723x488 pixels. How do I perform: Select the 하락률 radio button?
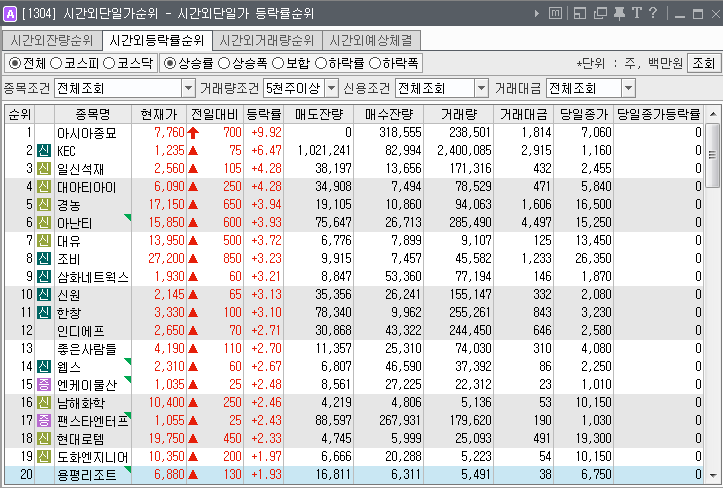[x=320, y=63]
